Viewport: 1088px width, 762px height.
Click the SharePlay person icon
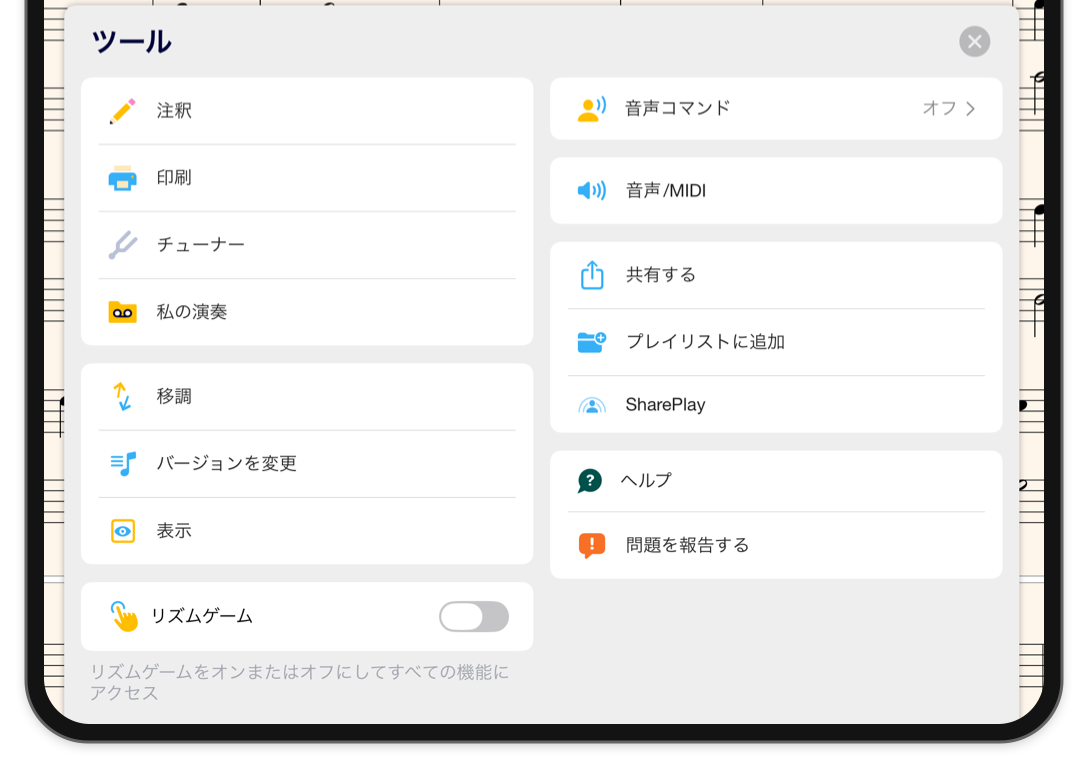(592, 405)
